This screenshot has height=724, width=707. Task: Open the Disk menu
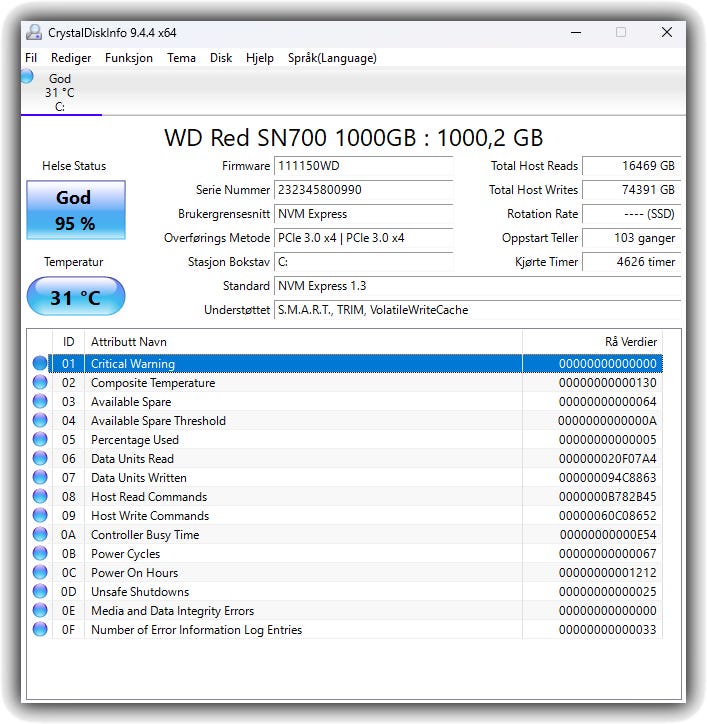221,58
